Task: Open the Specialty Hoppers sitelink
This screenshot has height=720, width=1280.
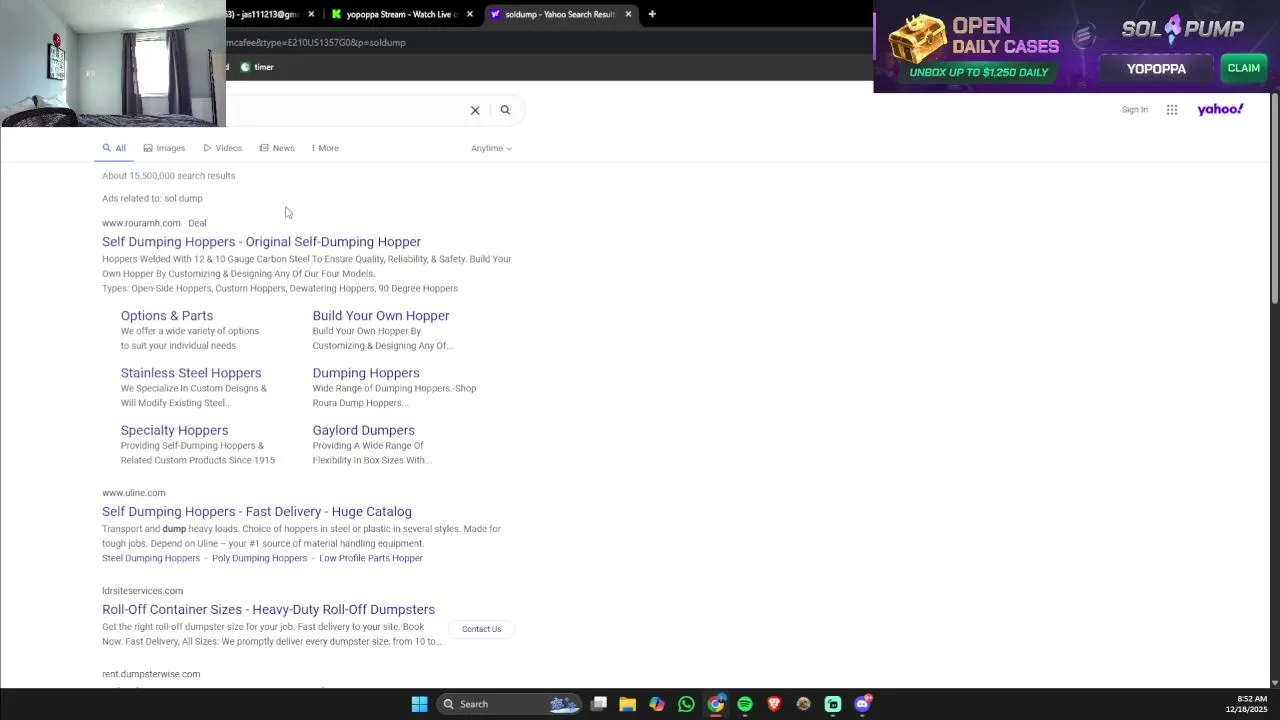Action: [174, 430]
